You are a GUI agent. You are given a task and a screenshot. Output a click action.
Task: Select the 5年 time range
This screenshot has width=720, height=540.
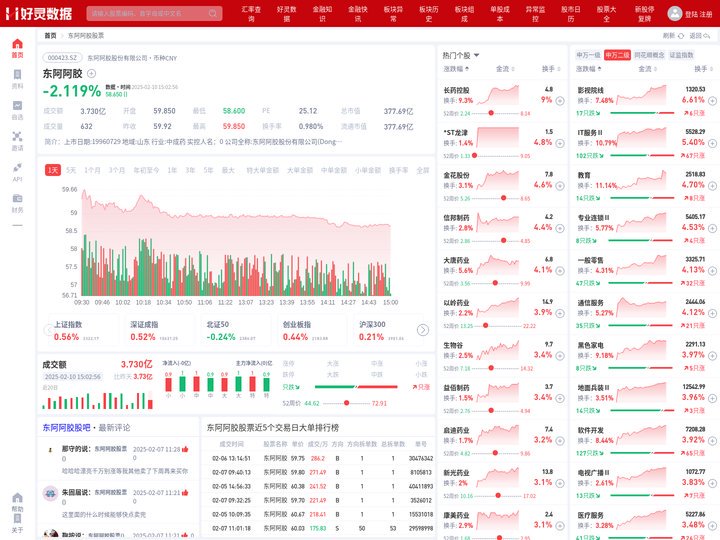208,170
